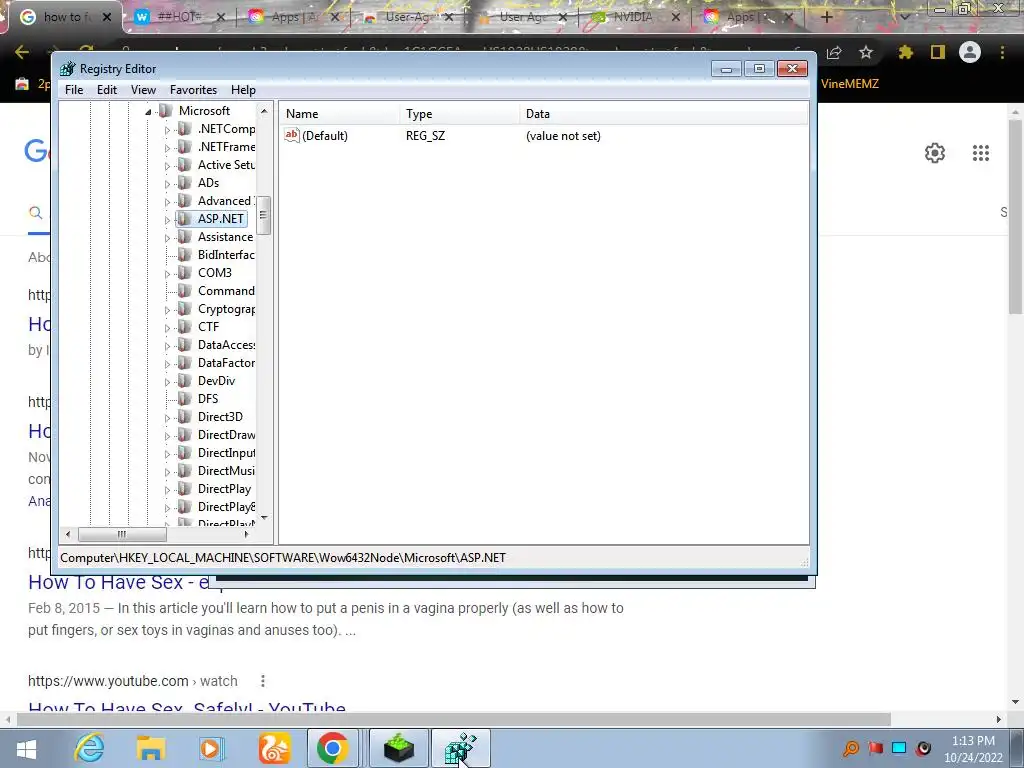The image size is (1024, 768).
Task: Click the Registry Editor taskbar button
Action: (460, 748)
